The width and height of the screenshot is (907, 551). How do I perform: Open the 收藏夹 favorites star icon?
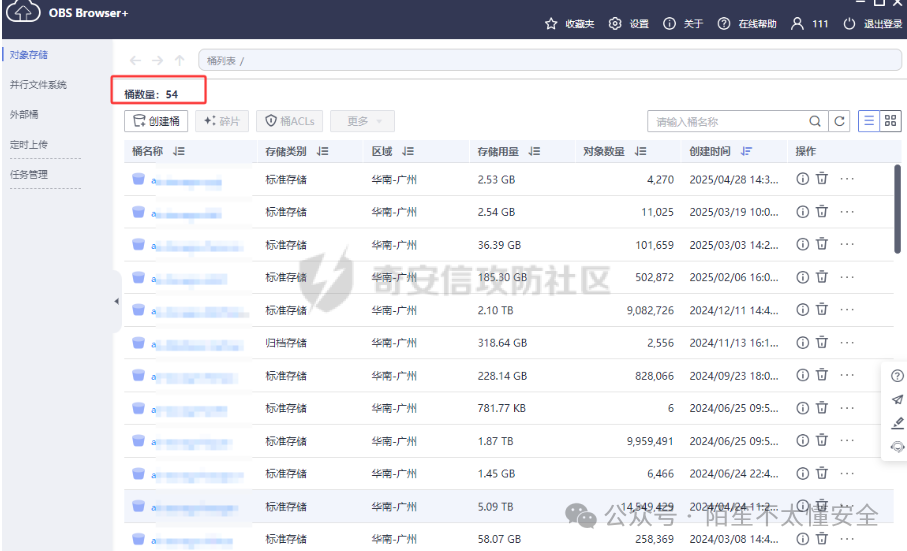pyautogui.click(x=551, y=24)
